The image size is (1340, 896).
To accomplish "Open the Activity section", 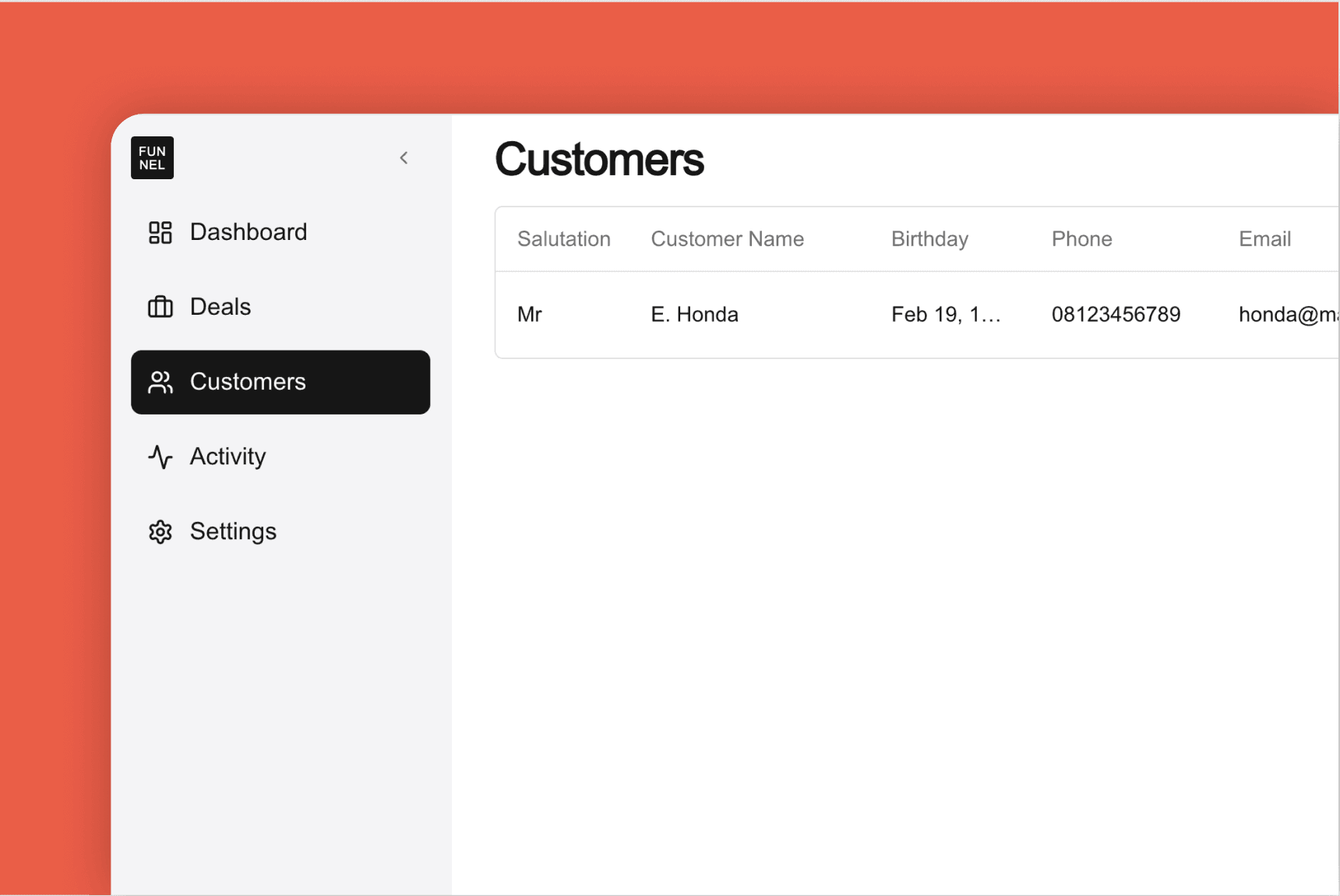I will click(228, 457).
